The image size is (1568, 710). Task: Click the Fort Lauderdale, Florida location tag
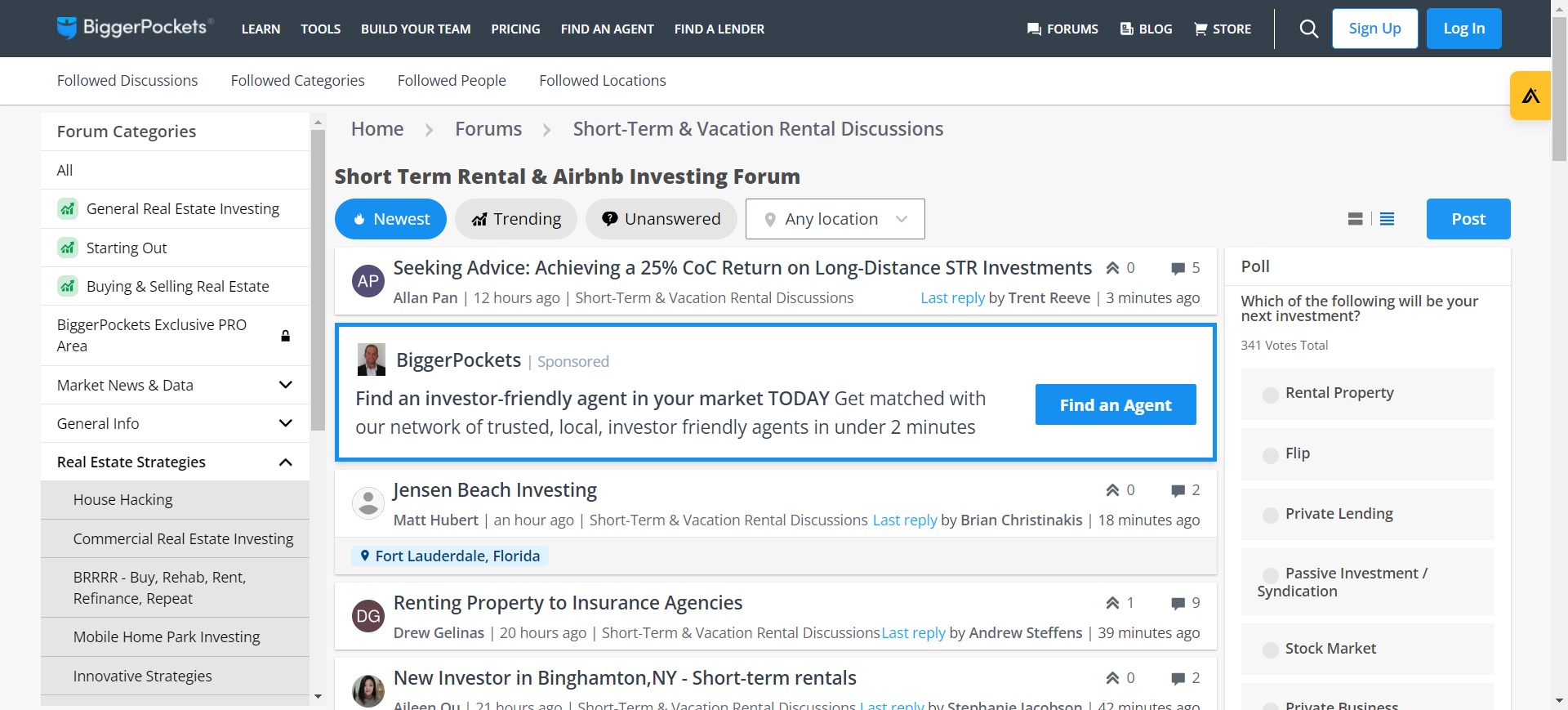tap(450, 556)
